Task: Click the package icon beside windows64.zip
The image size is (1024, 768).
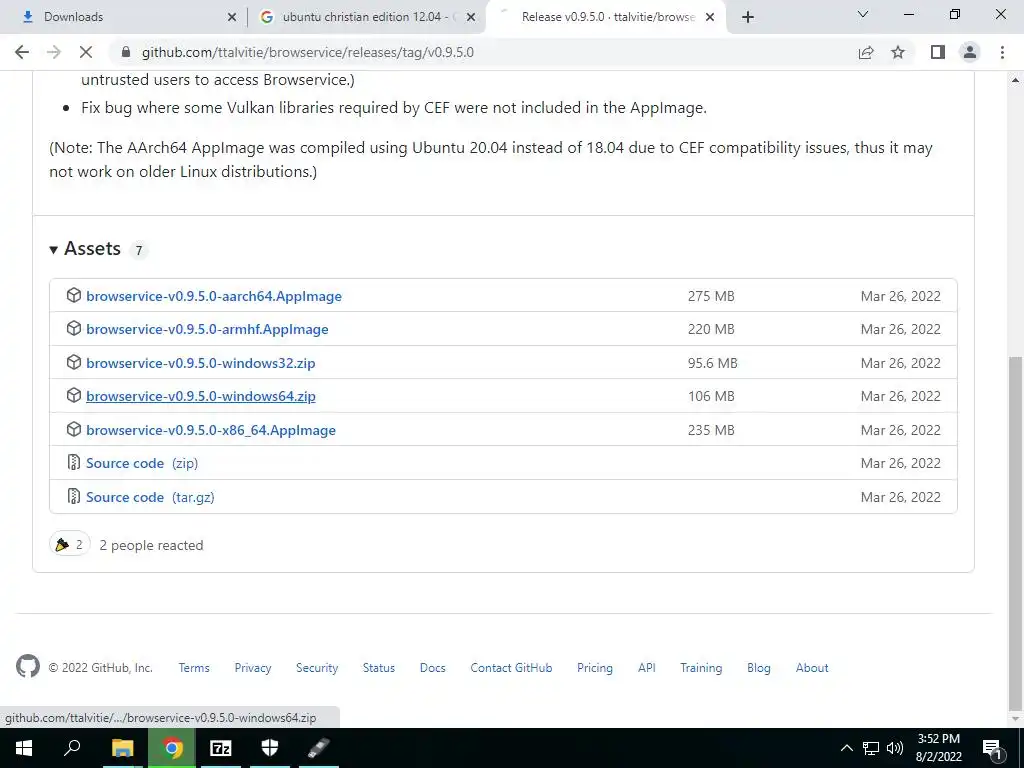Action: click(74, 395)
